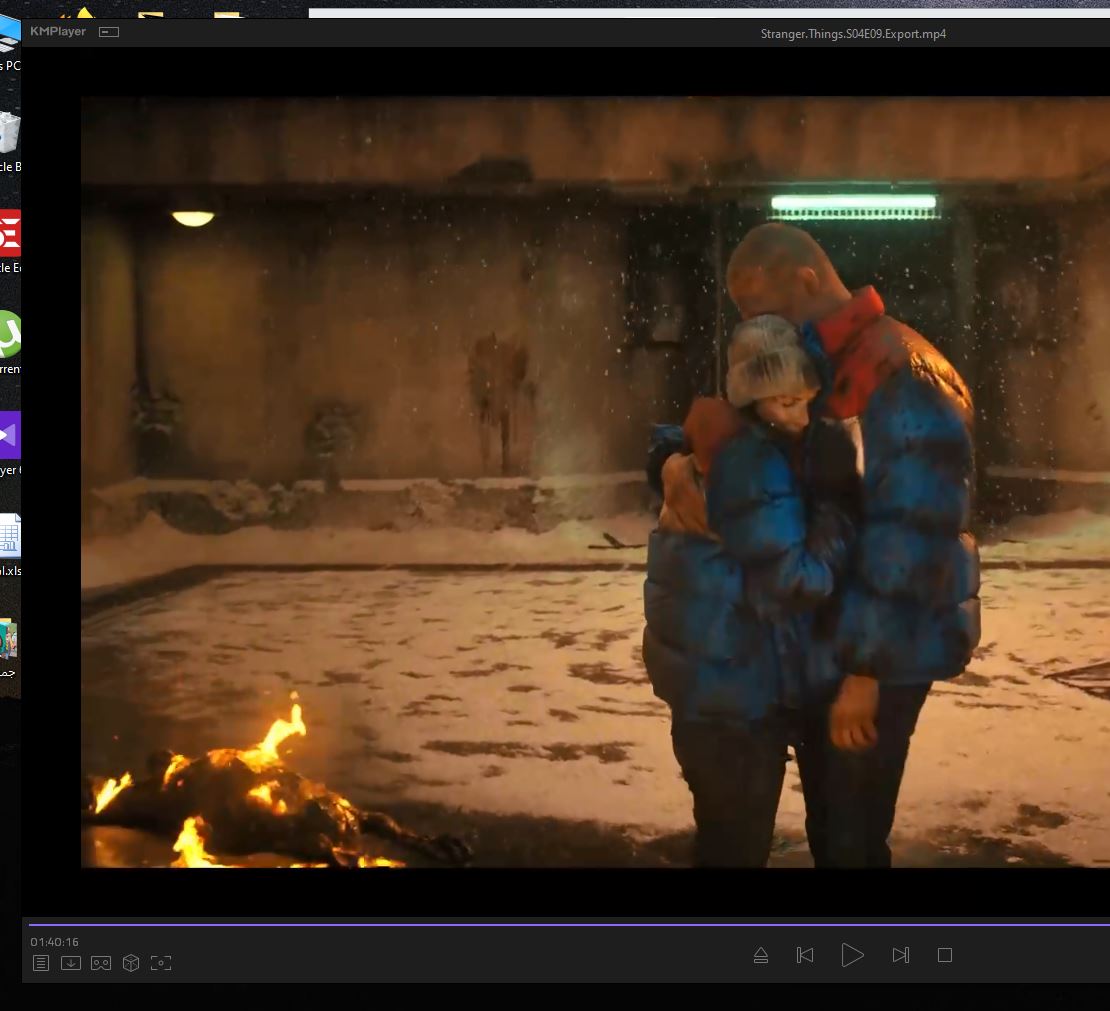Screen dimensions: 1110x1011
Task: Skip to the next track
Action: pos(900,955)
